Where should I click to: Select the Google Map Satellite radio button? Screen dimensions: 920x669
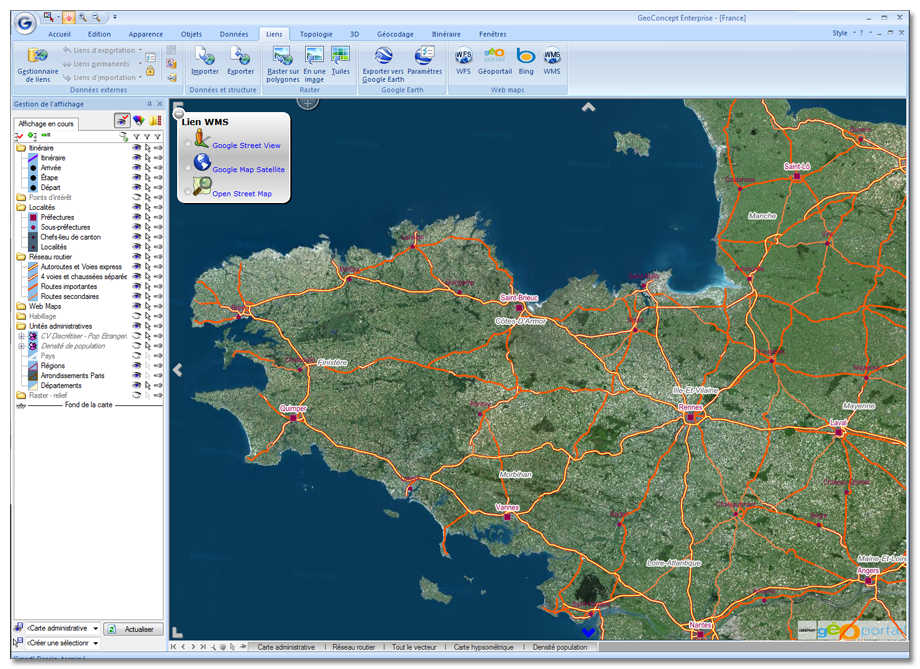click(187, 168)
